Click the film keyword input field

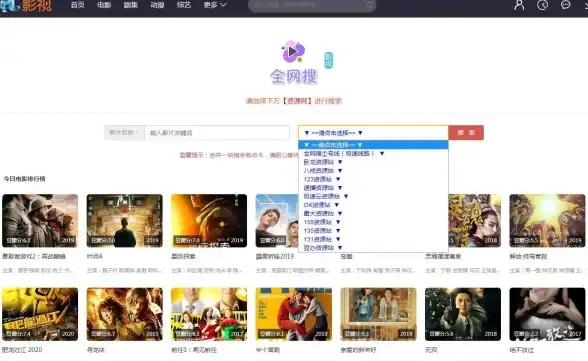coord(217,133)
